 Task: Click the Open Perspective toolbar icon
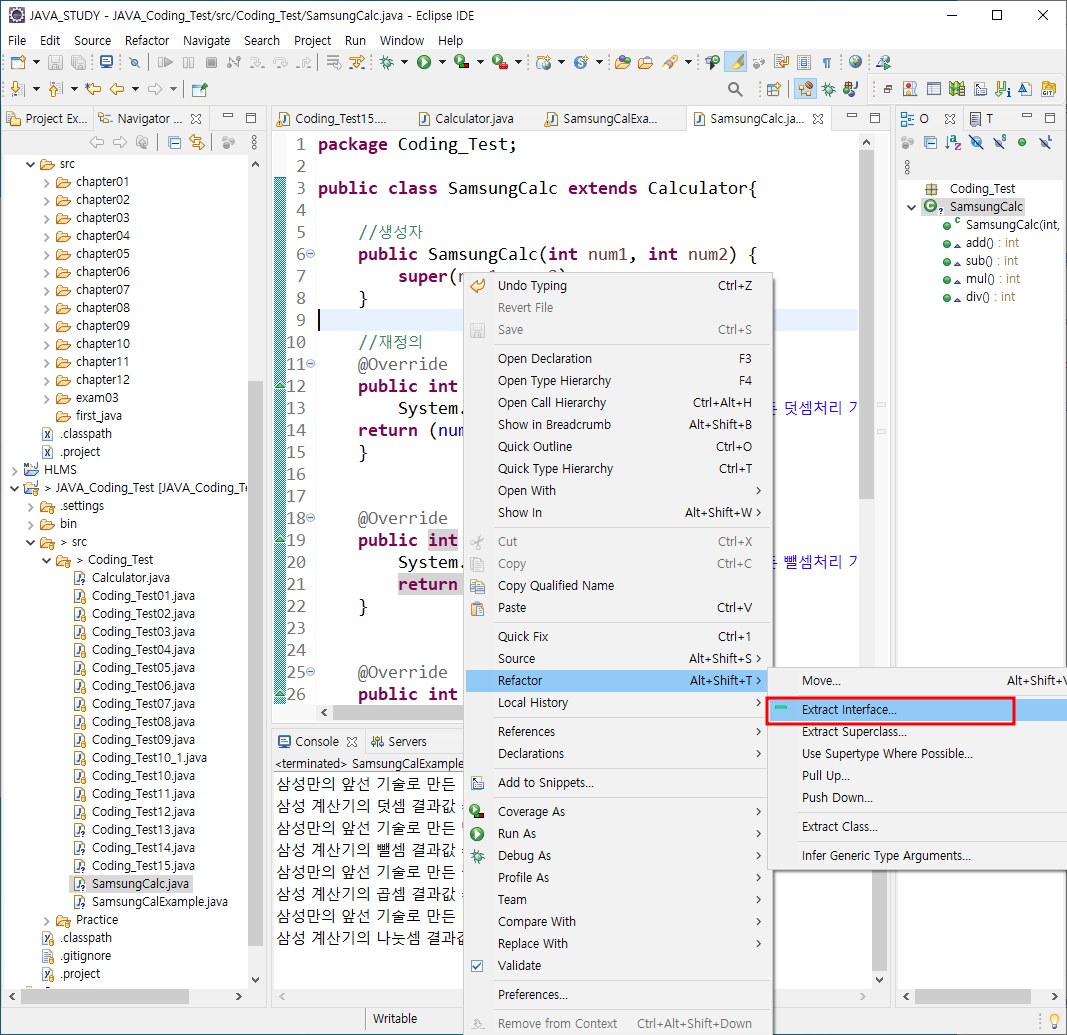pyautogui.click(x=774, y=89)
